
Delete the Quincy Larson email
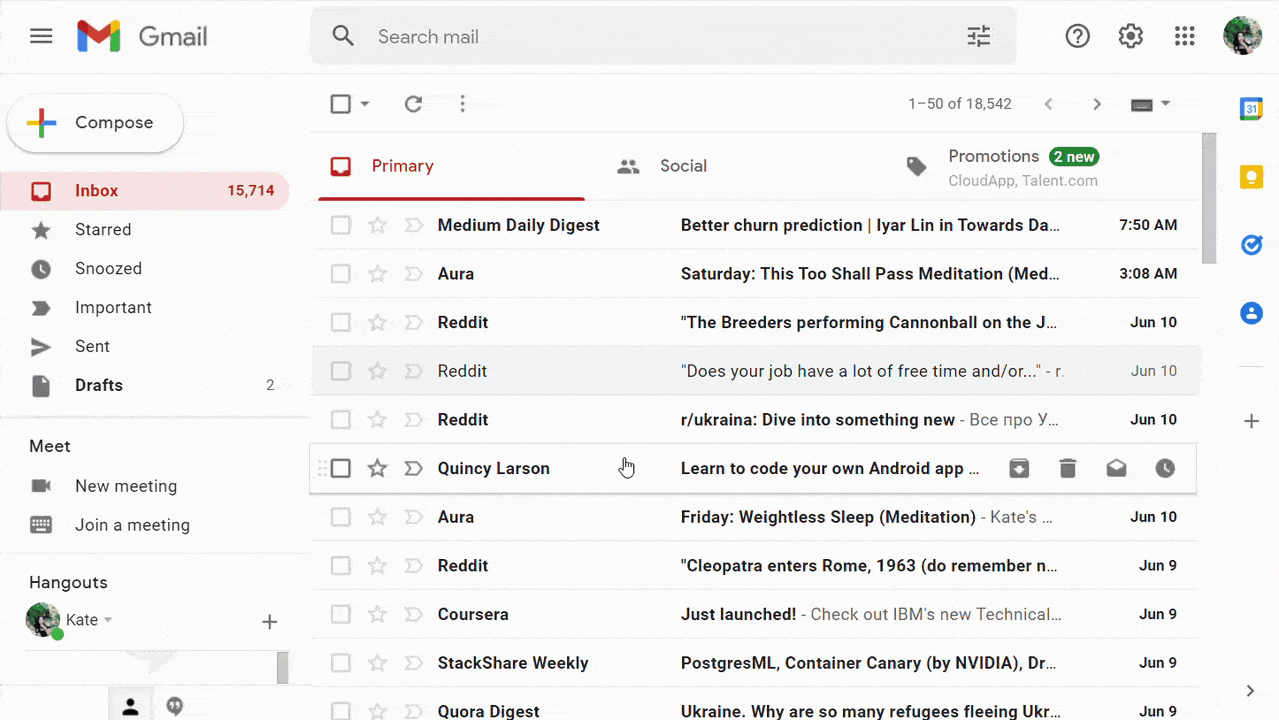[x=1068, y=468]
